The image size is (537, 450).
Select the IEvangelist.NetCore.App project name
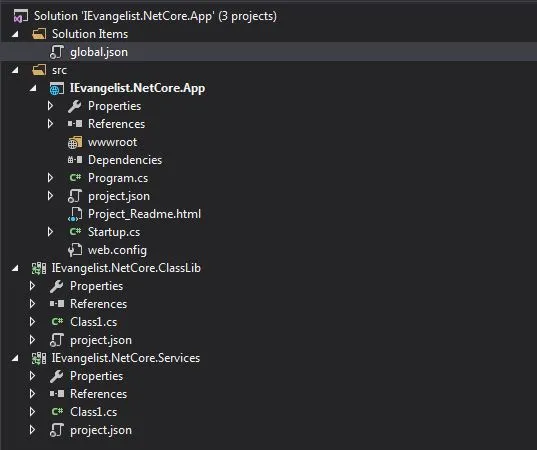(138, 88)
